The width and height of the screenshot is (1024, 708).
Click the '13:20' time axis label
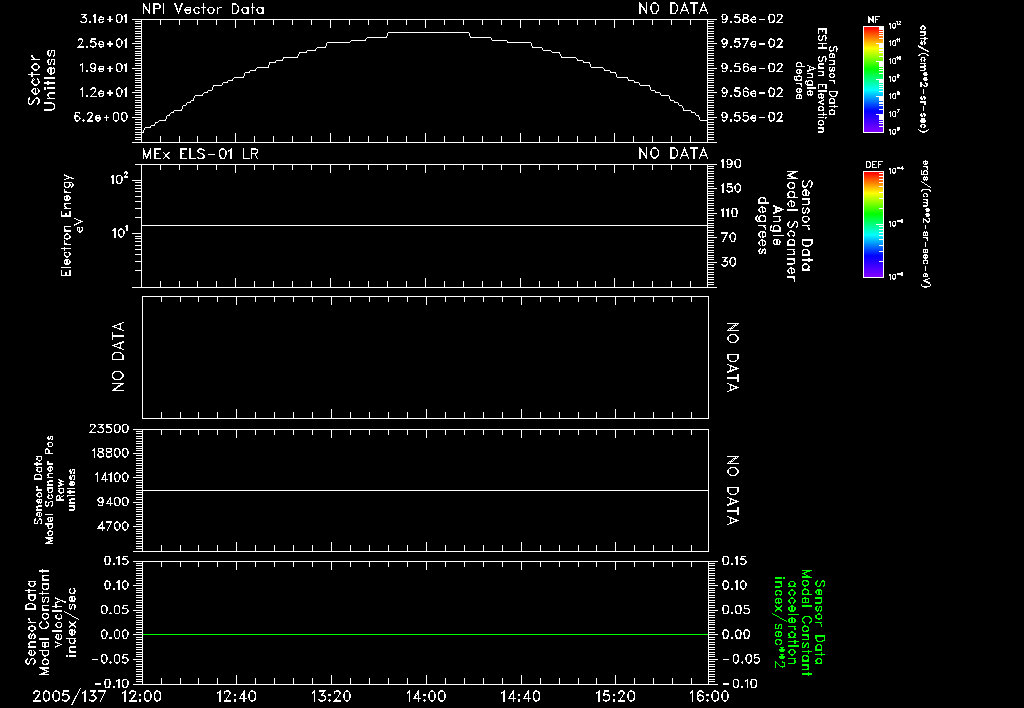pos(331,697)
